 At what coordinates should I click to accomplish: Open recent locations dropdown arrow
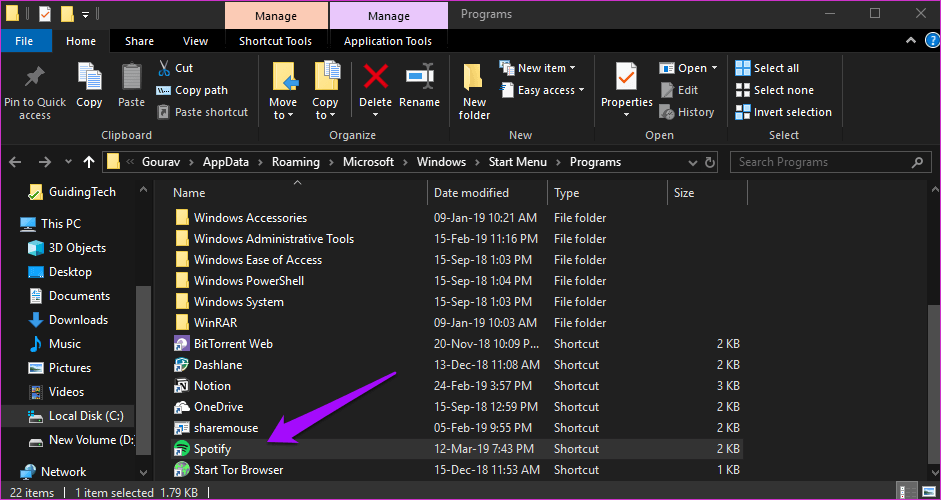click(x=68, y=162)
